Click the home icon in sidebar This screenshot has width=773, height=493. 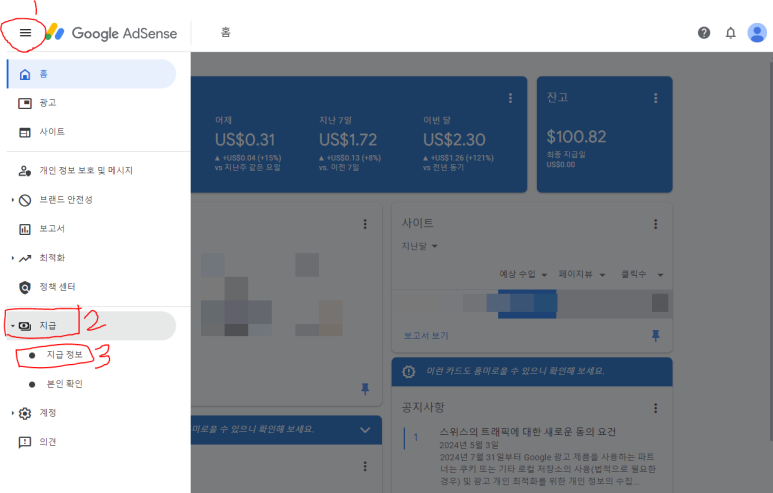pos(25,74)
